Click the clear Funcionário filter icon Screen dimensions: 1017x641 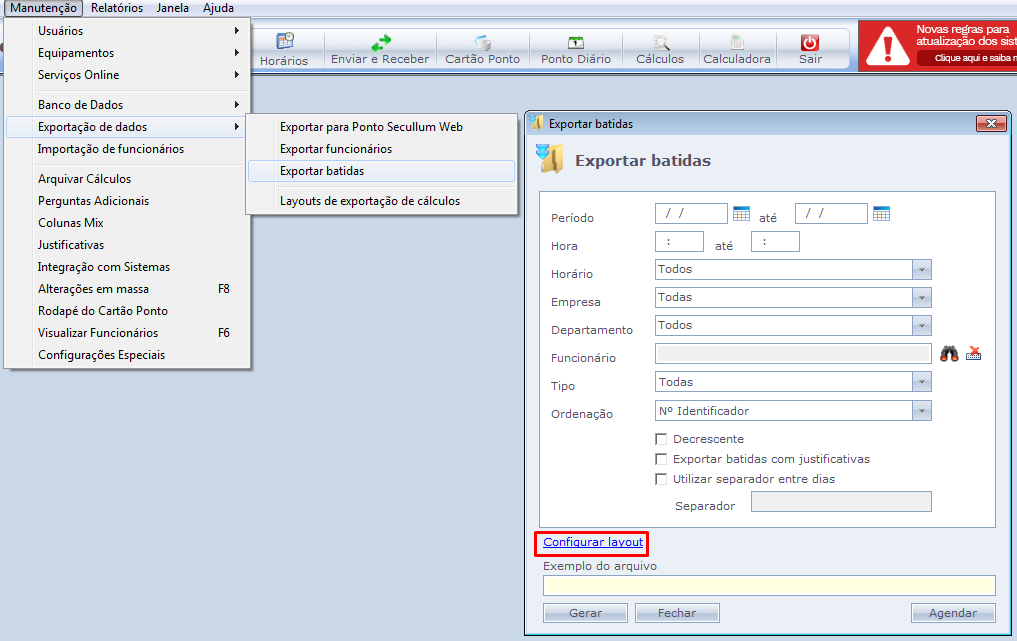click(x=974, y=353)
